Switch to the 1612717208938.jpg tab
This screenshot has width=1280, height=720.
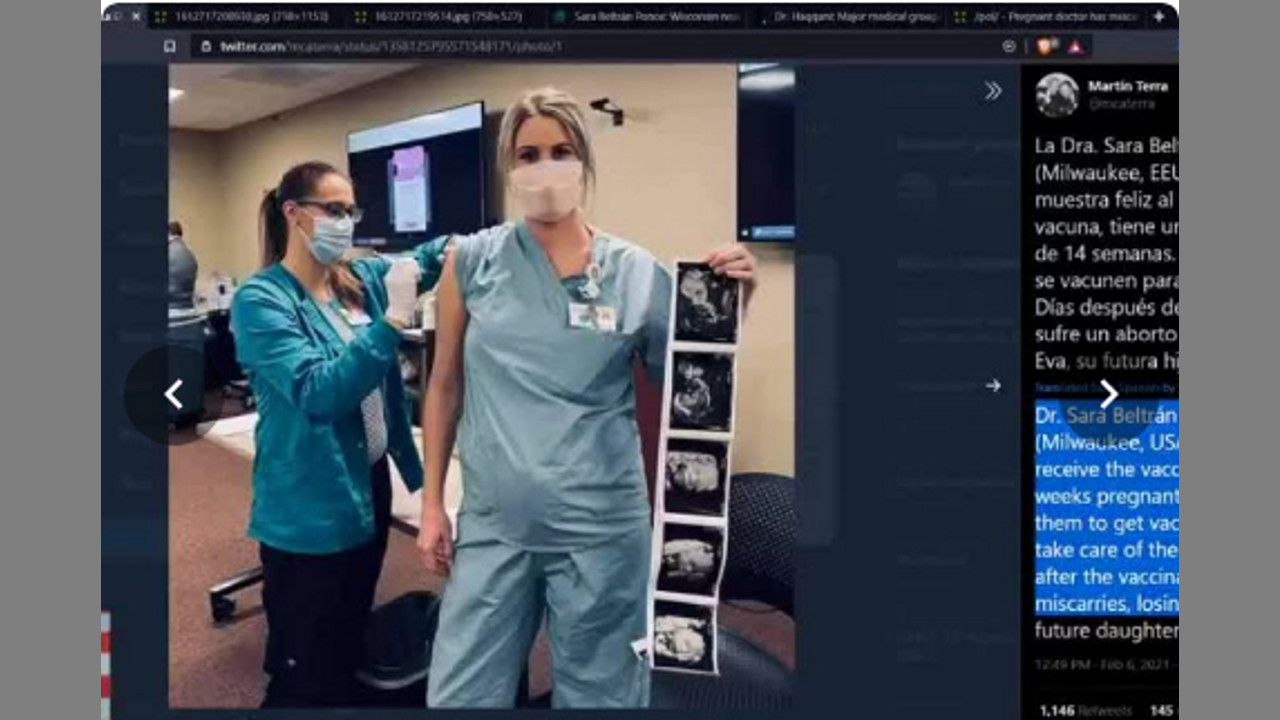coord(240,16)
